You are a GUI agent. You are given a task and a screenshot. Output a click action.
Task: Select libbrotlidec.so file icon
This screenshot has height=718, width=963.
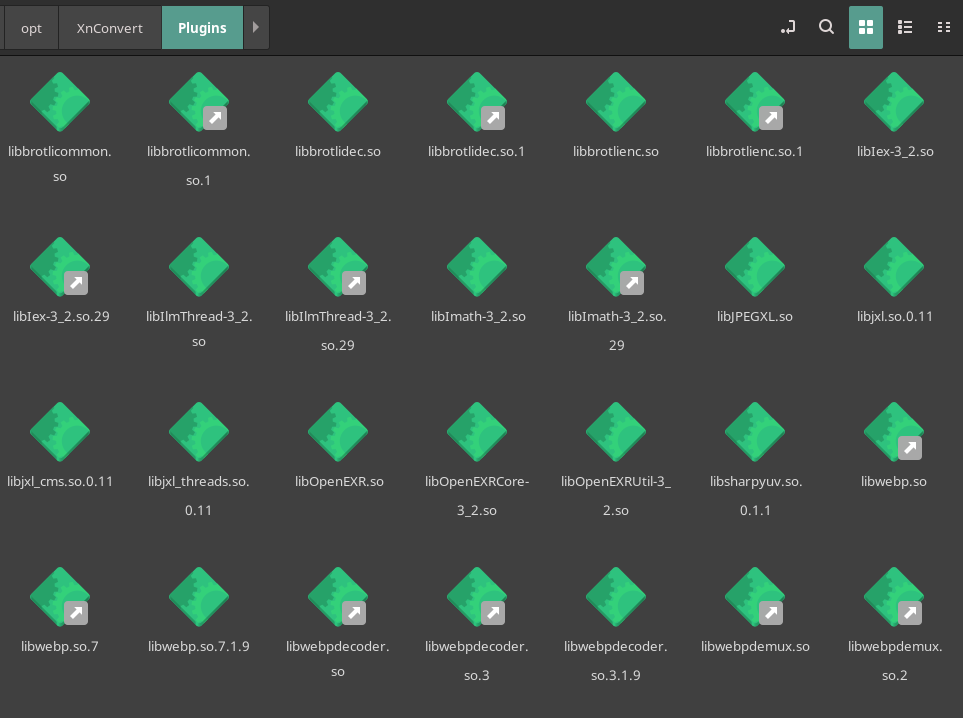point(338,102)
